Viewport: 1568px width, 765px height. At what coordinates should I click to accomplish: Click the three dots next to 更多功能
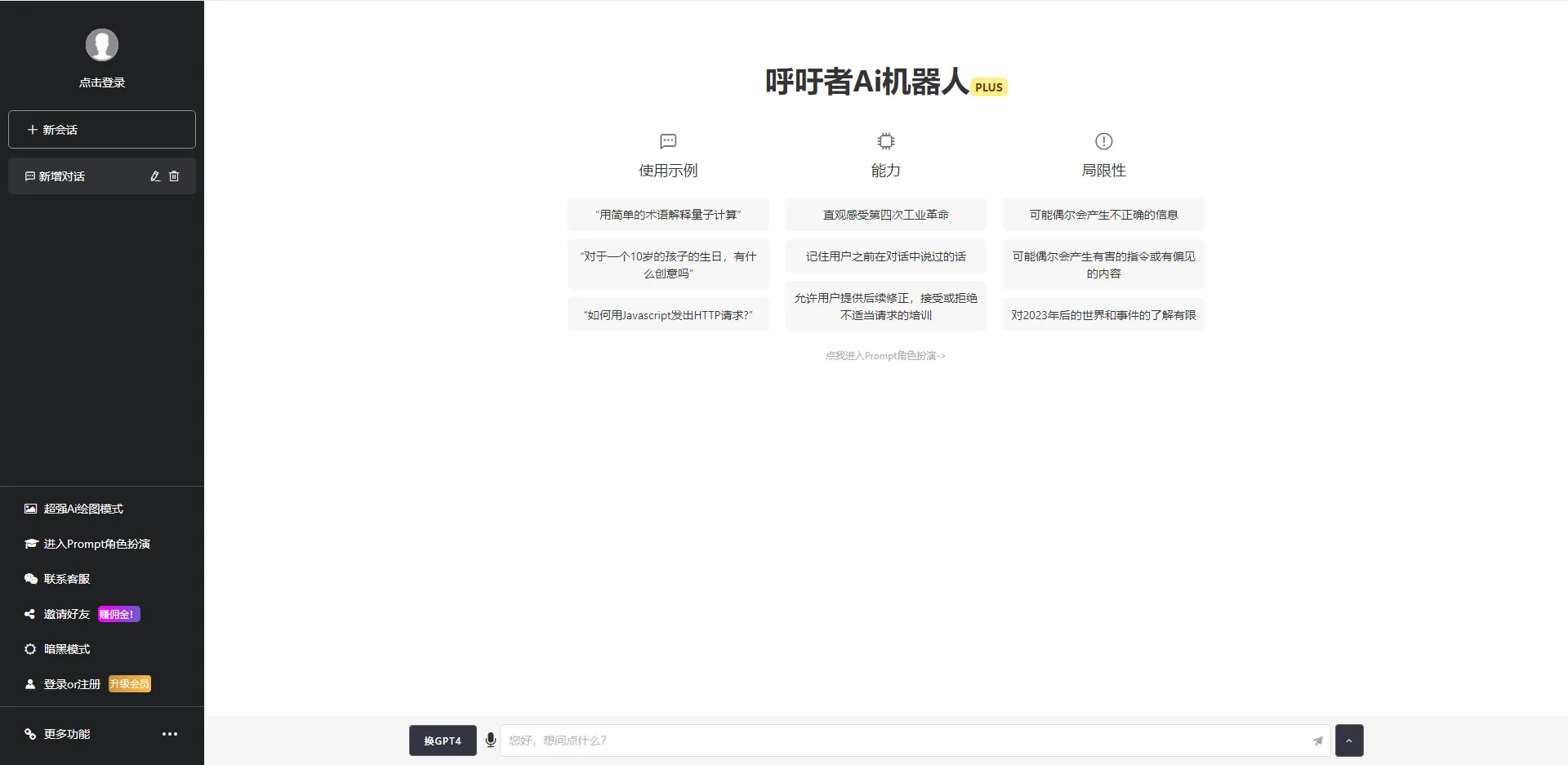coord(170,734)
